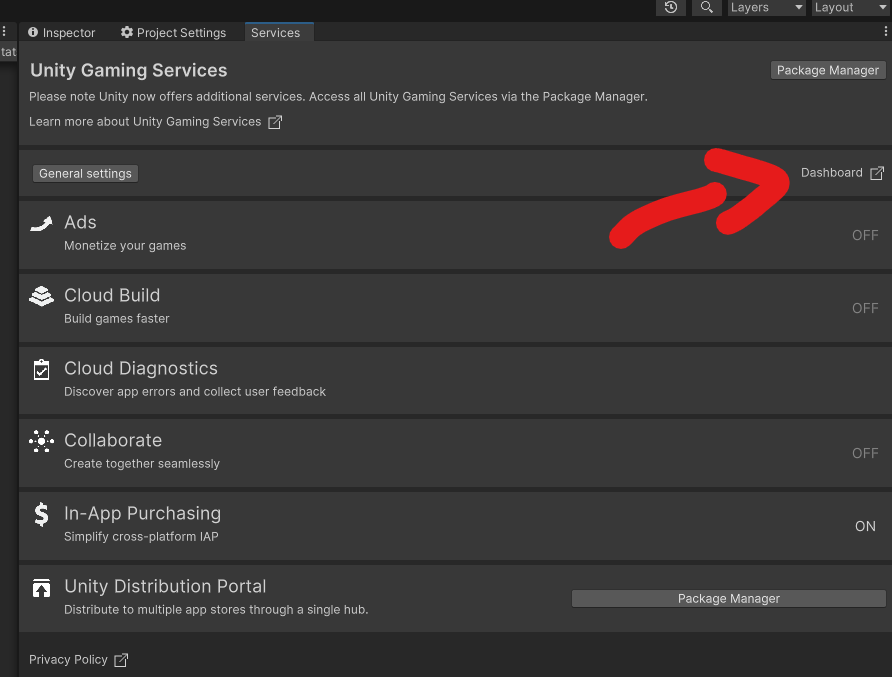Toggle the In-App Purchasing ON status
Image resolution: width=892 pixels, height=677 pixels.
(865, 526)
